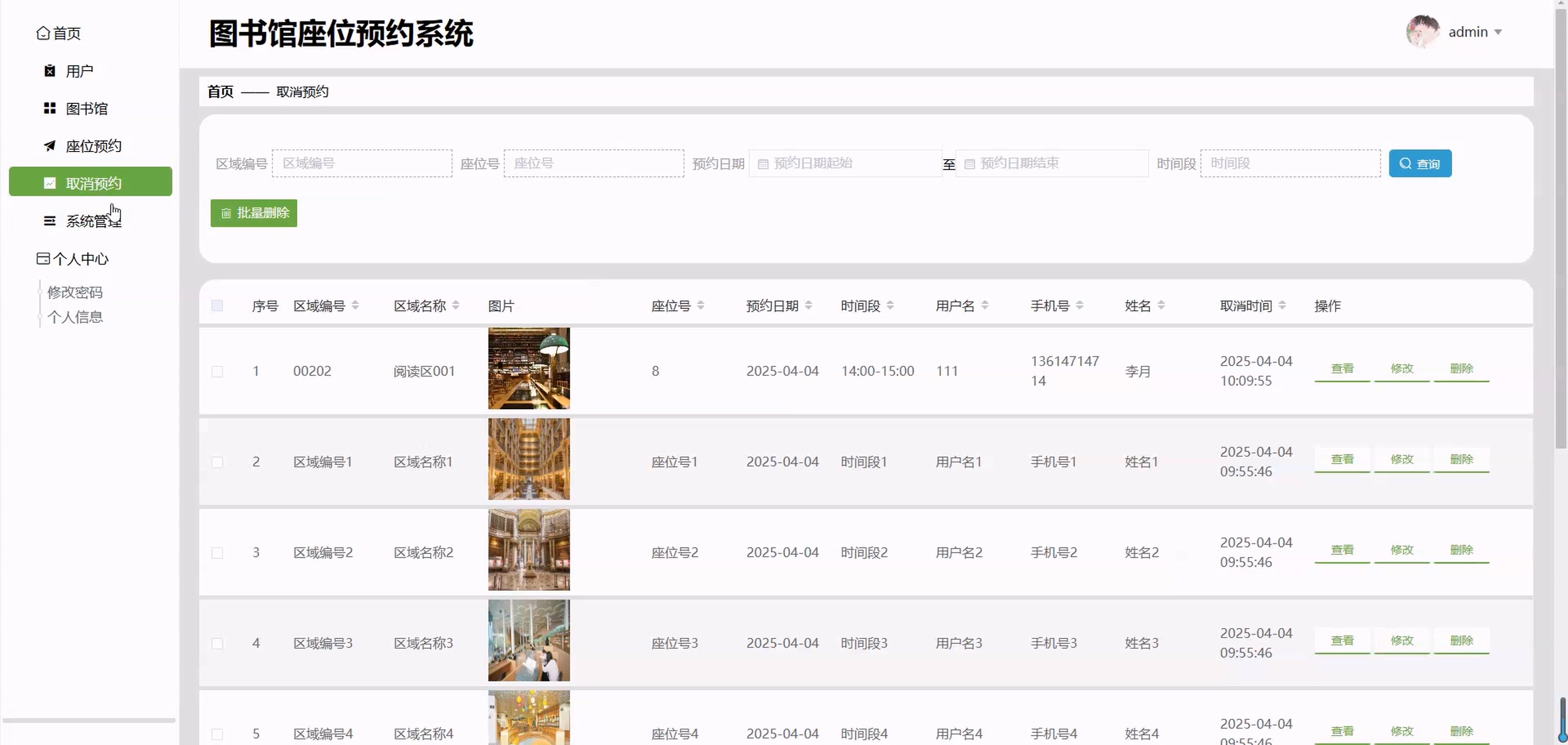This screenshot has height=745, width=1568.
Task: Click calendar icon in 预约日期起始 field
Action: 763,164
